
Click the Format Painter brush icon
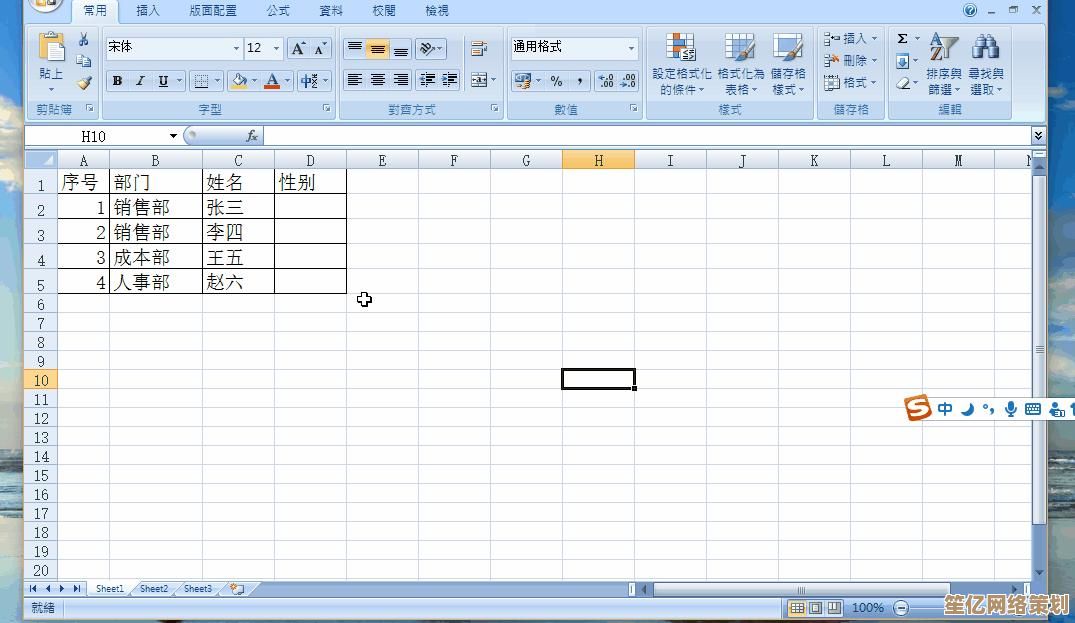click(84, 83)
